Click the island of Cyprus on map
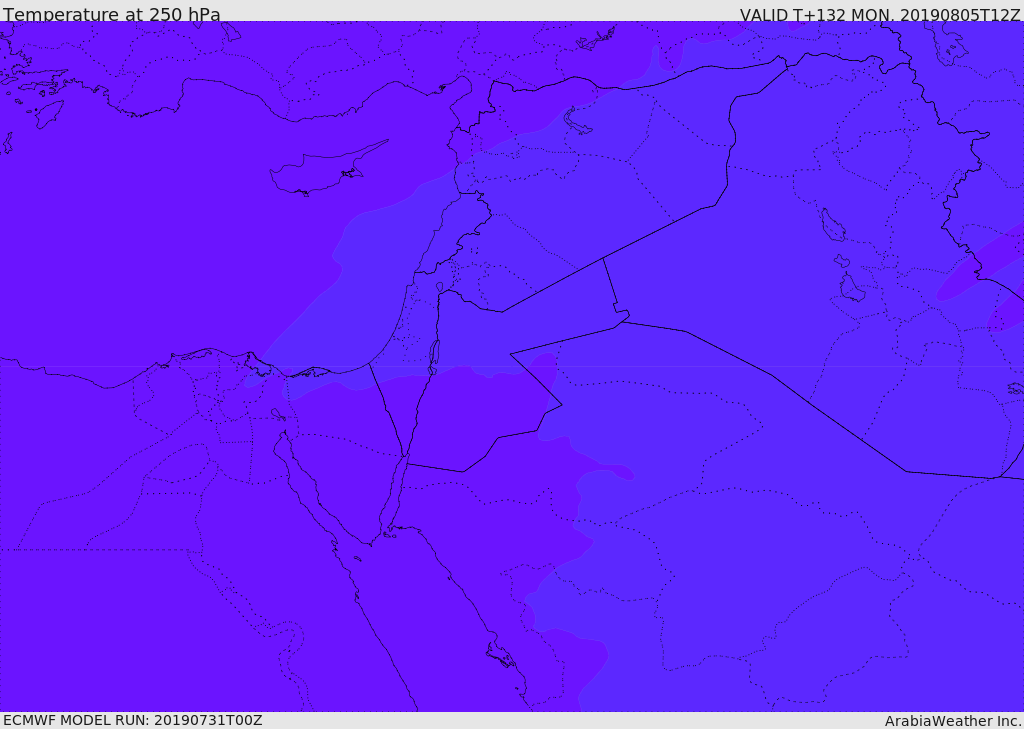This screenshot has height=729, width=1024. [x=327, y=170]
